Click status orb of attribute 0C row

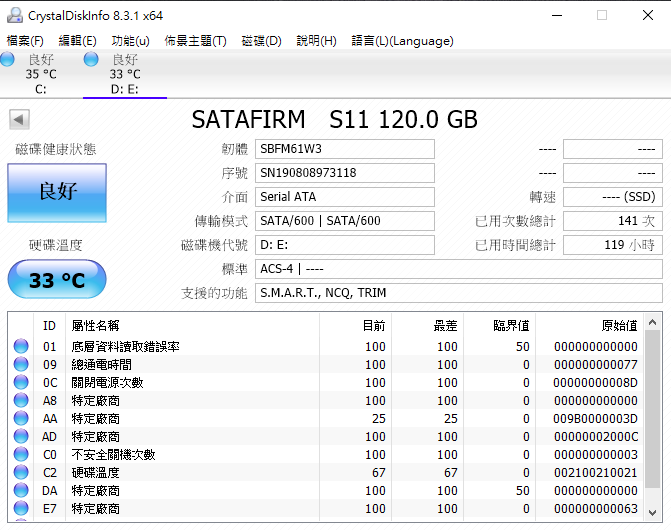click(21, 382)
